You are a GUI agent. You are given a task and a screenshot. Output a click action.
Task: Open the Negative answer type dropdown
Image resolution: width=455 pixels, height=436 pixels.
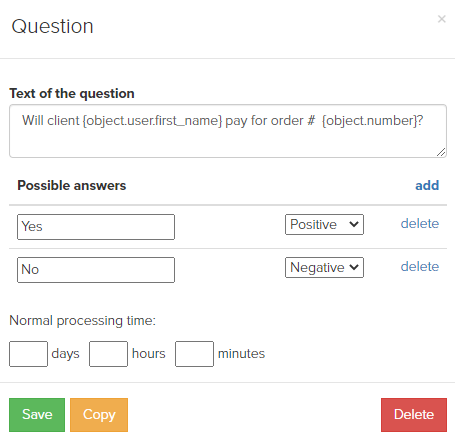click(324, 267)
